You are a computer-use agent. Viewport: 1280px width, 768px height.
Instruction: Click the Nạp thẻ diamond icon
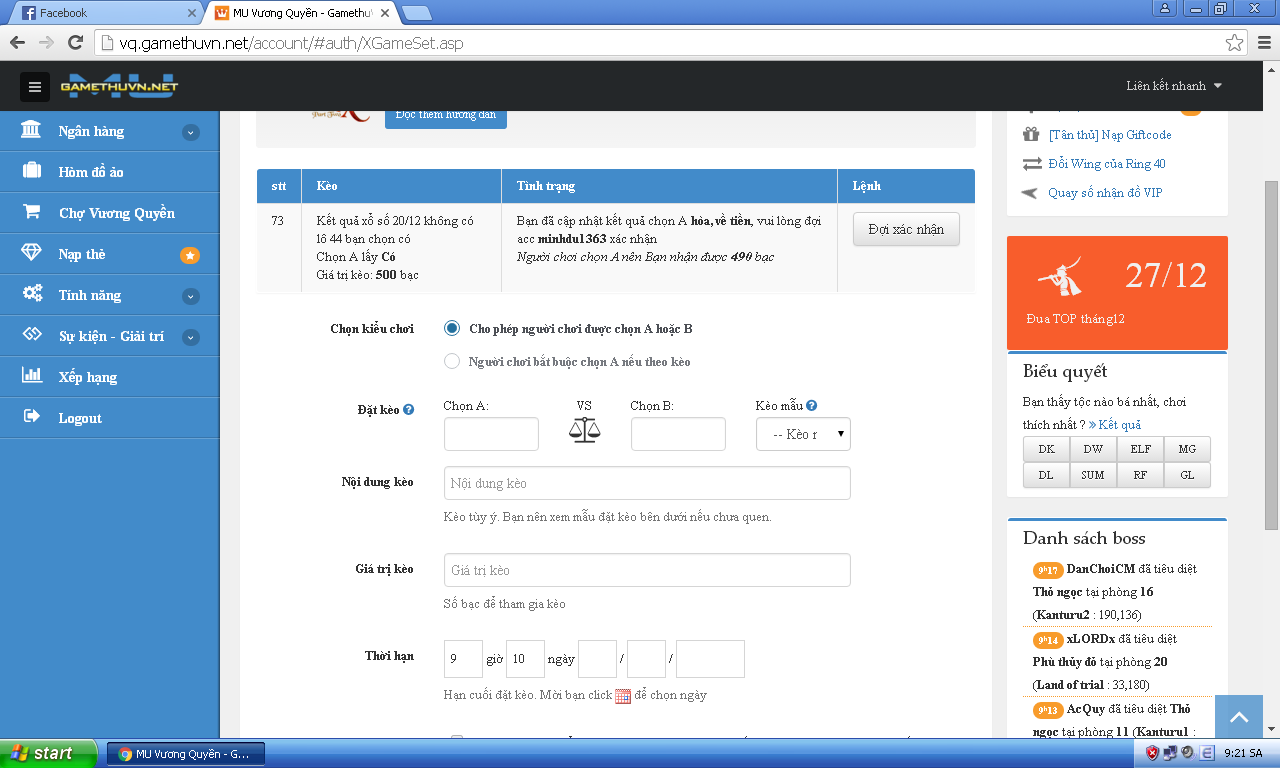pyautogui.click(x=31, y=254)
